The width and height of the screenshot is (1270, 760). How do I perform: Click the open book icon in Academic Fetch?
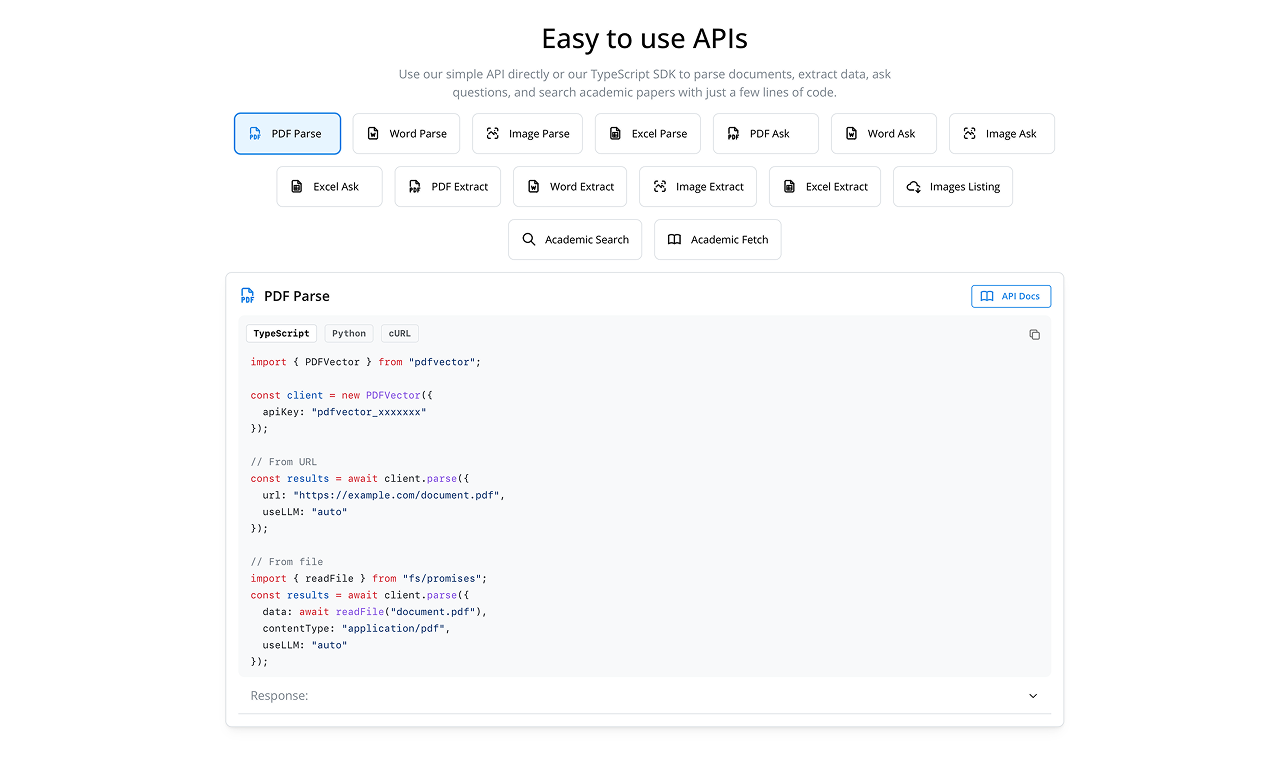click(675, 240)
